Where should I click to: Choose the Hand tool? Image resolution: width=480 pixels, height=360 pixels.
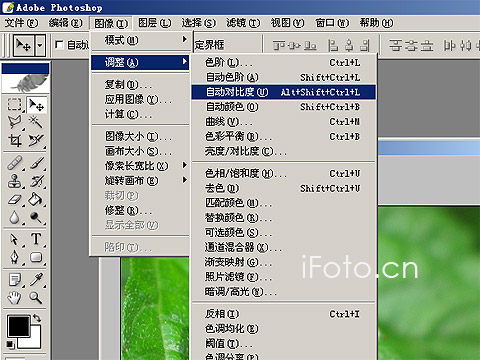[14, 297]
